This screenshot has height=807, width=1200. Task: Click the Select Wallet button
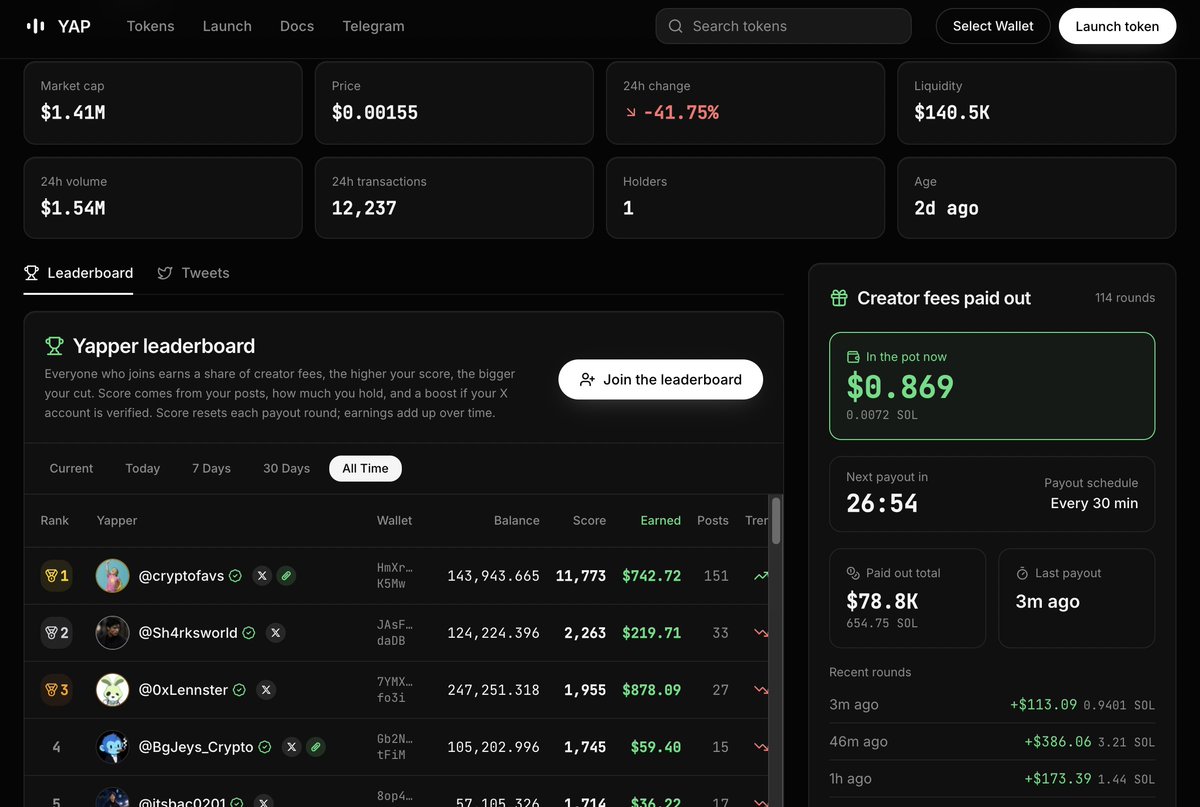[993, 26]
